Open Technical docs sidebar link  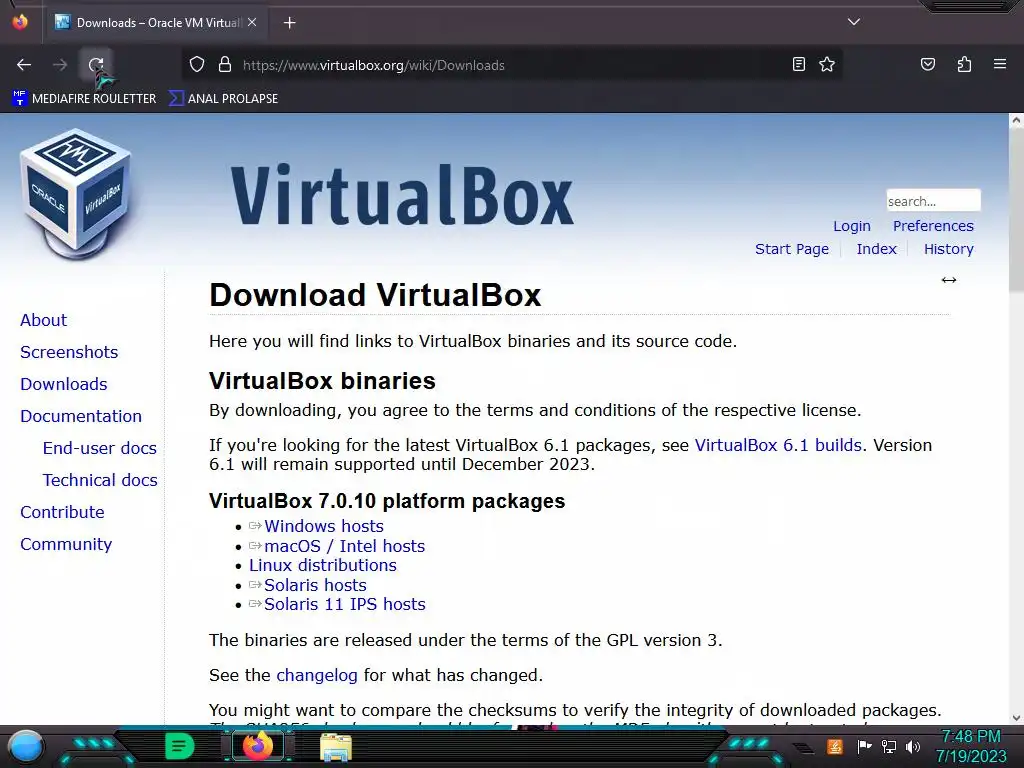click(x=100, y=480)
